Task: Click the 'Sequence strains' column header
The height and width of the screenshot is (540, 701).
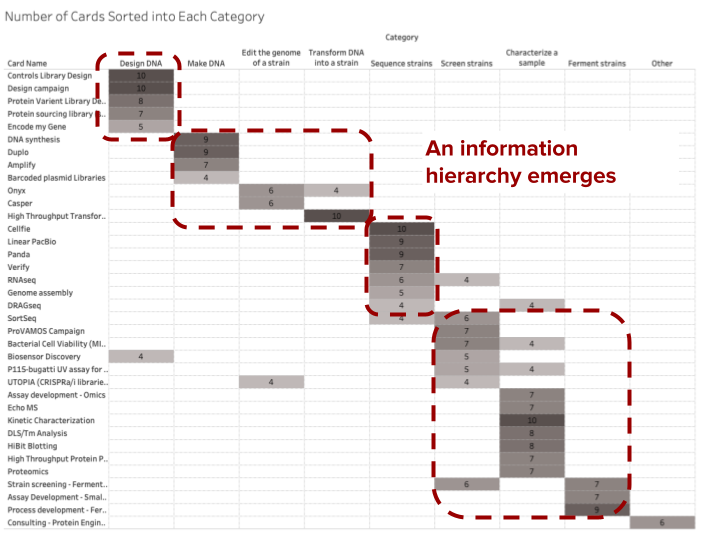Action: tap(401, 63)
